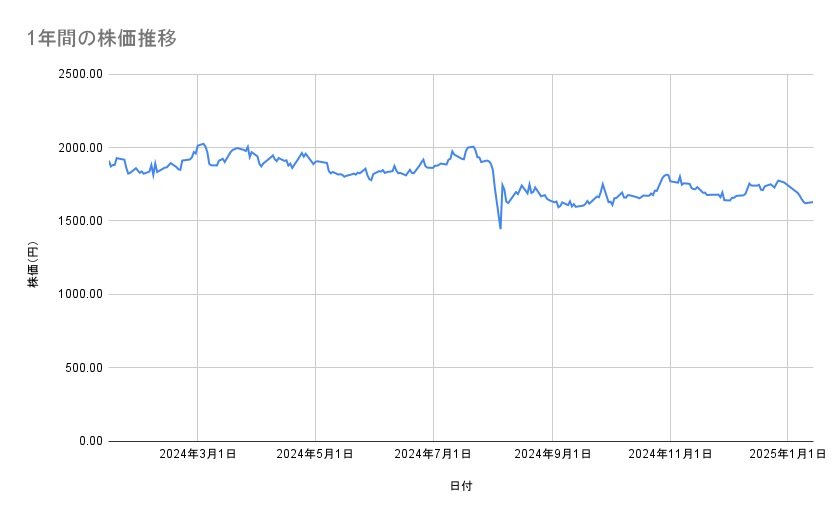Click the lowest dip of the price line
The height and width of the screenshot is (519, 839).
pos(500,228)
